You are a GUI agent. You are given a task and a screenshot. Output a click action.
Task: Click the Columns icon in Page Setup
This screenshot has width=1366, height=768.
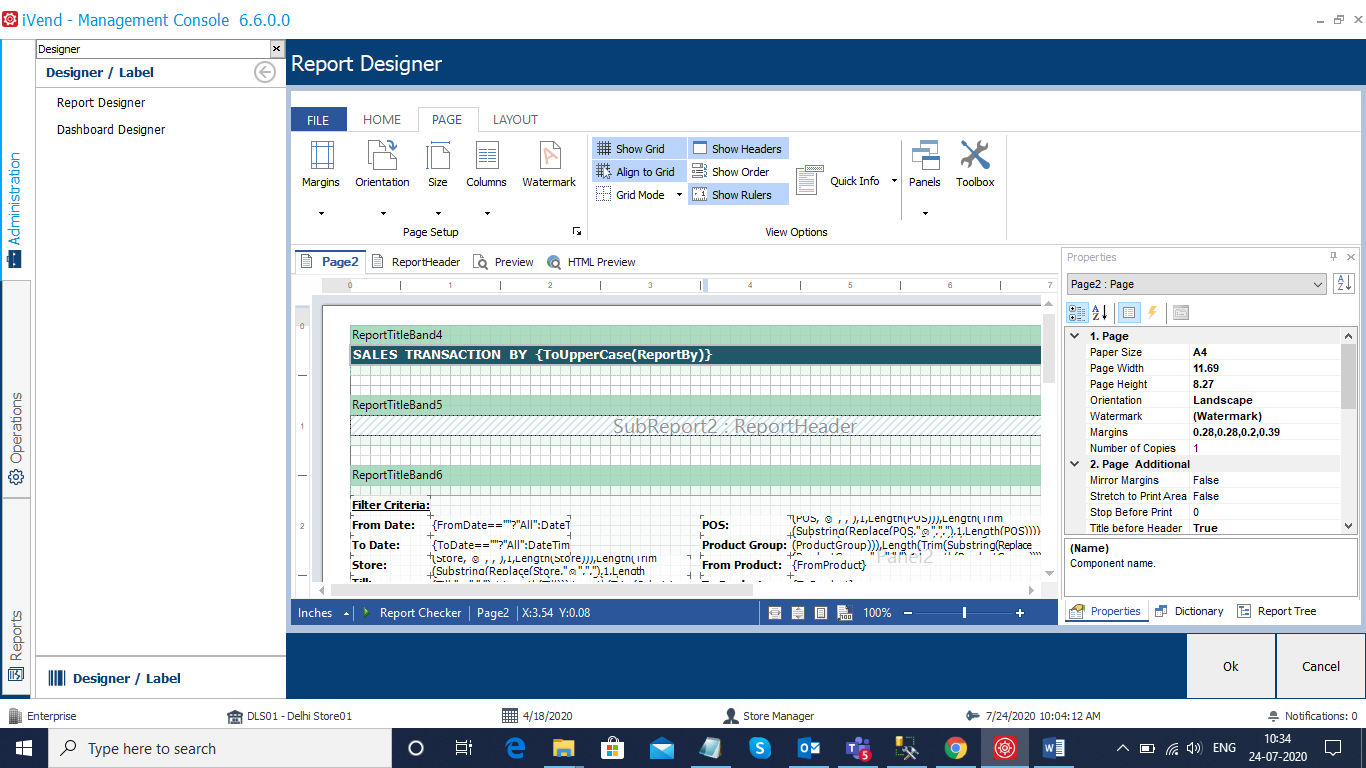coord(487,156)
